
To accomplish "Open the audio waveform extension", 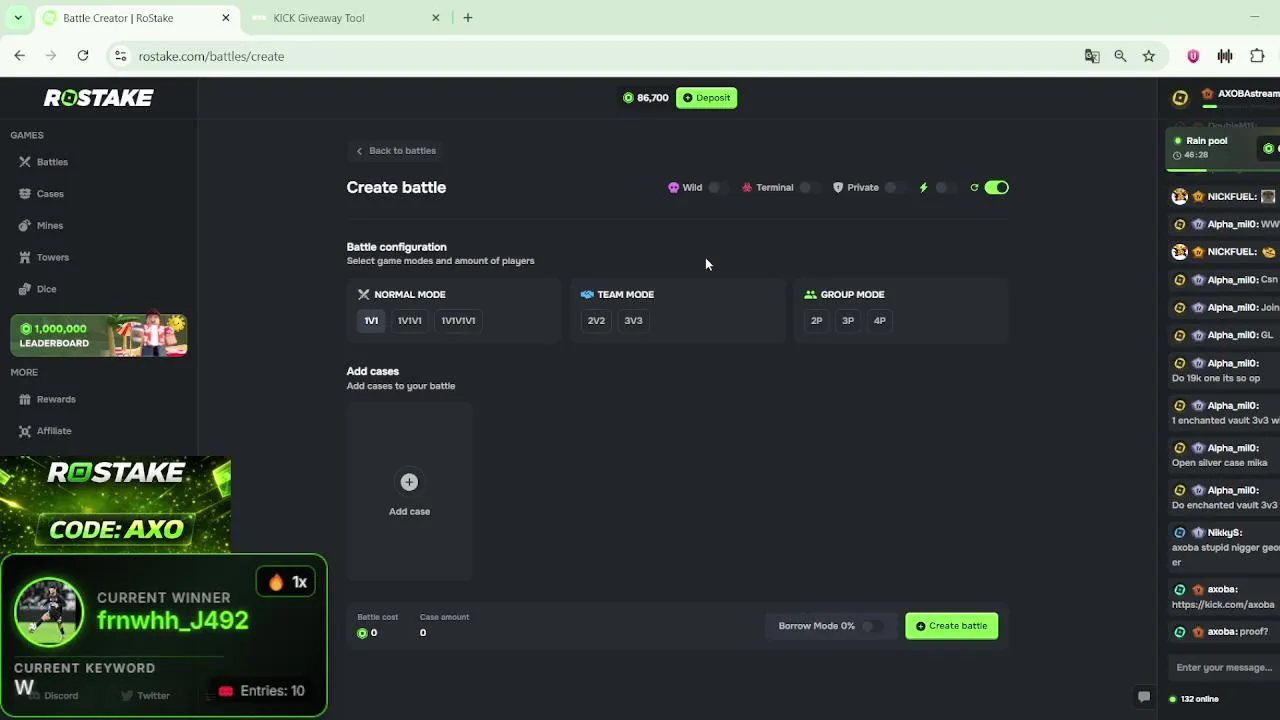I will [1225, 56].
